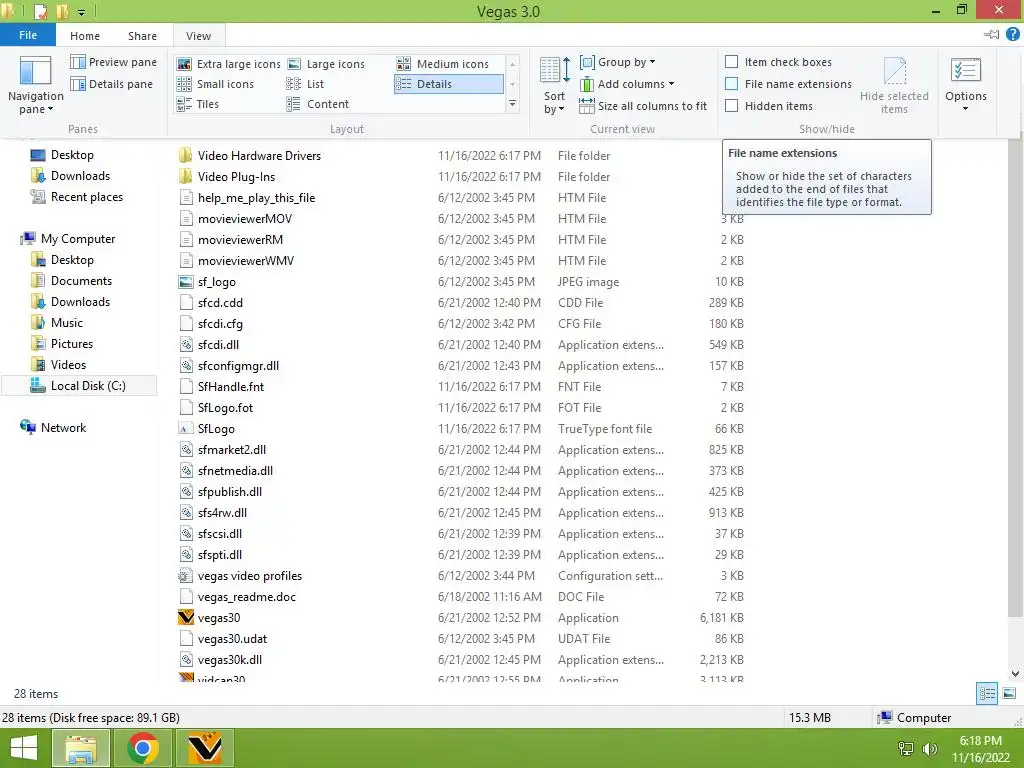Open the Group by dropdown

(x=617, y=62)
